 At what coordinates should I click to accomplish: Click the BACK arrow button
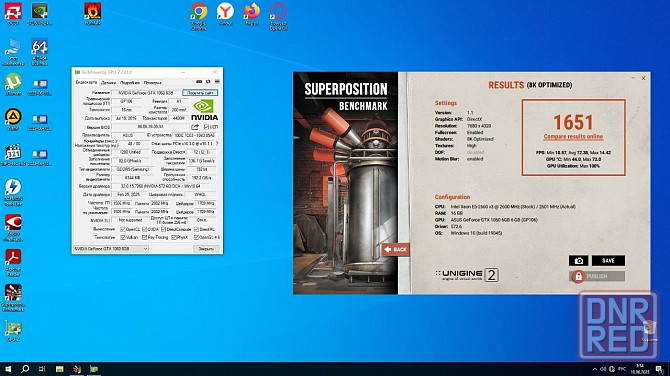[395, 249]
